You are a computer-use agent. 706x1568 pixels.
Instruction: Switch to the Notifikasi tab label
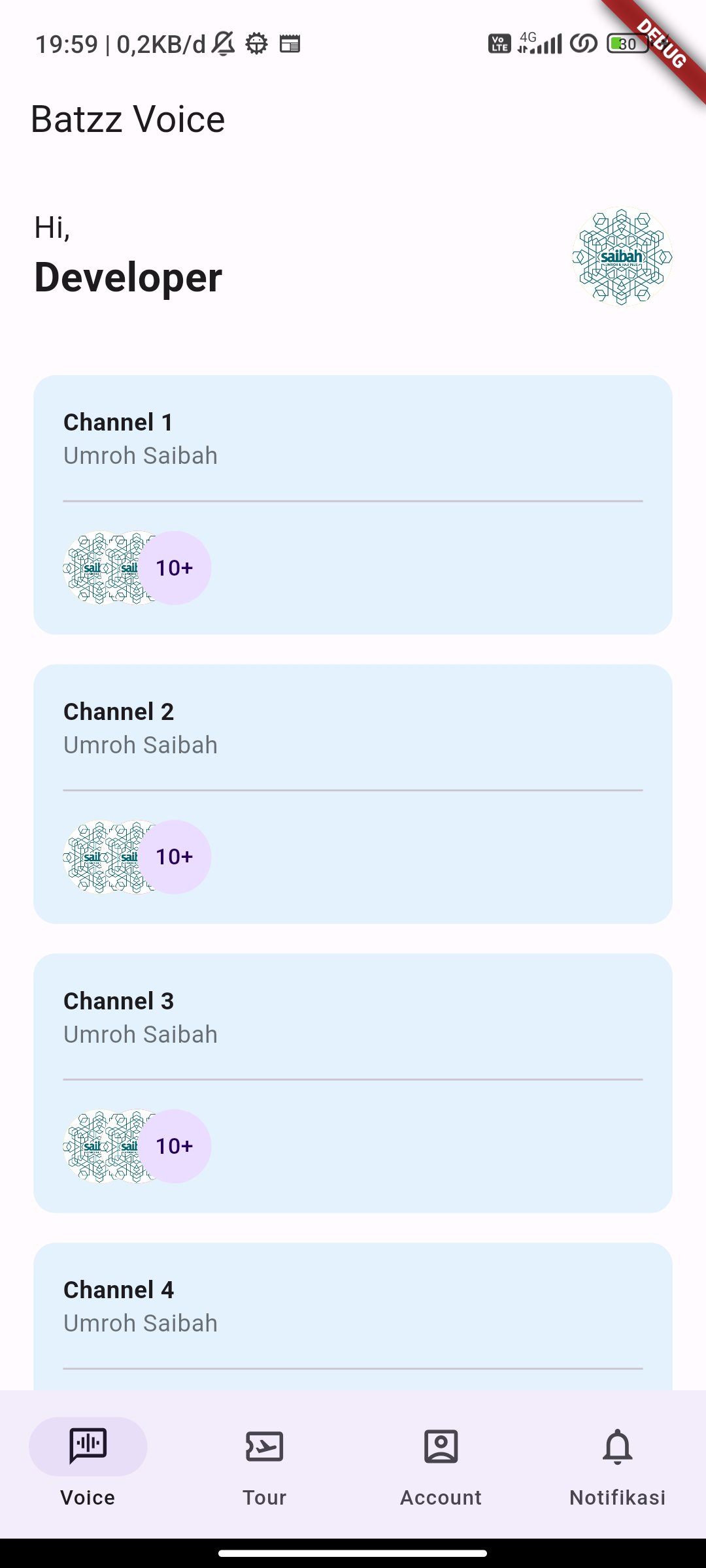pos(617,1497)
